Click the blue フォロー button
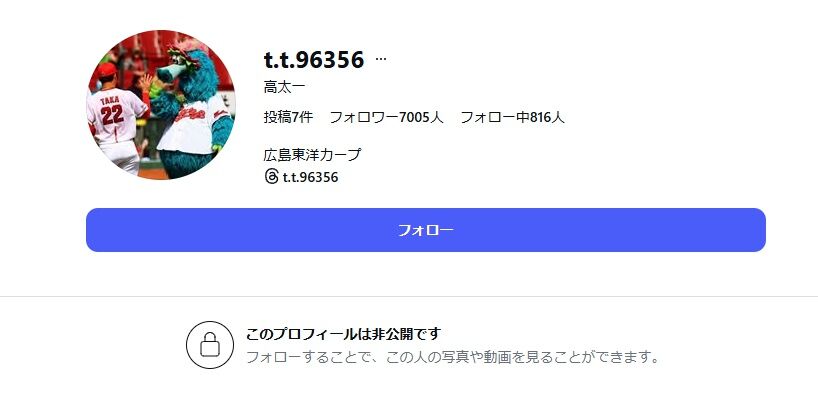This screenshot has height=407, width=818. [426, 230]
